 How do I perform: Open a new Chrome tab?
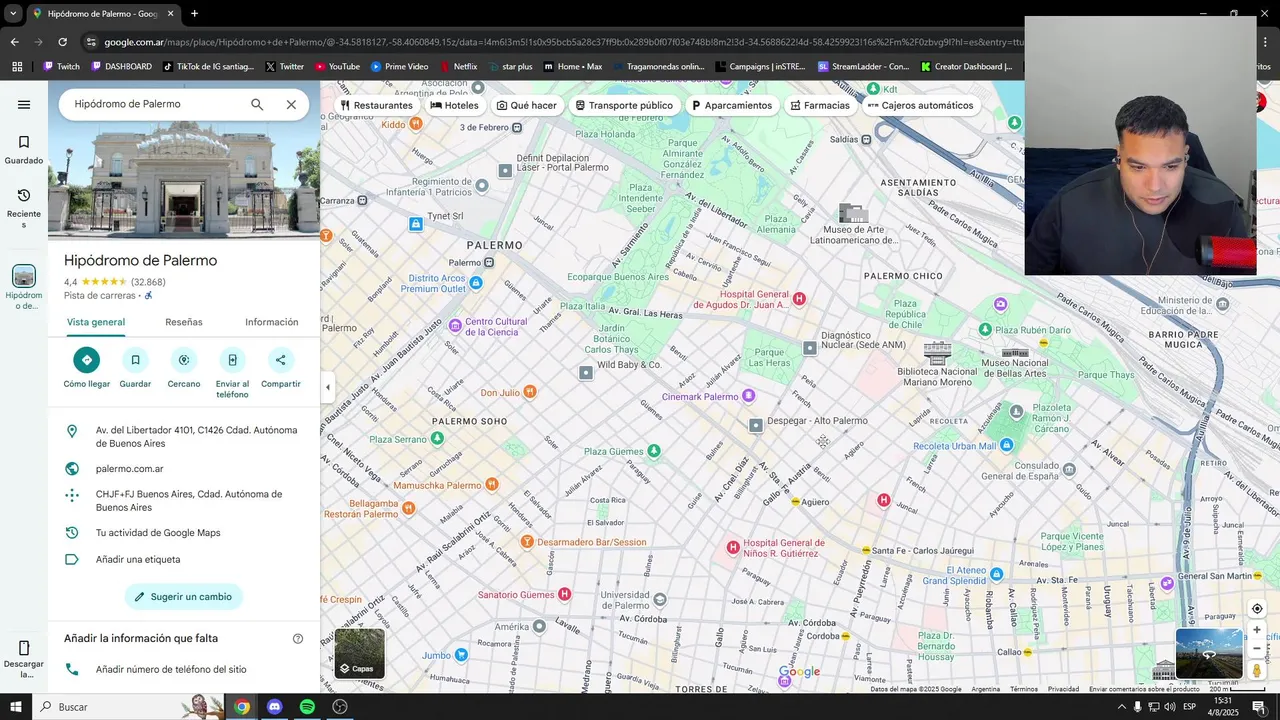point(194,14)
